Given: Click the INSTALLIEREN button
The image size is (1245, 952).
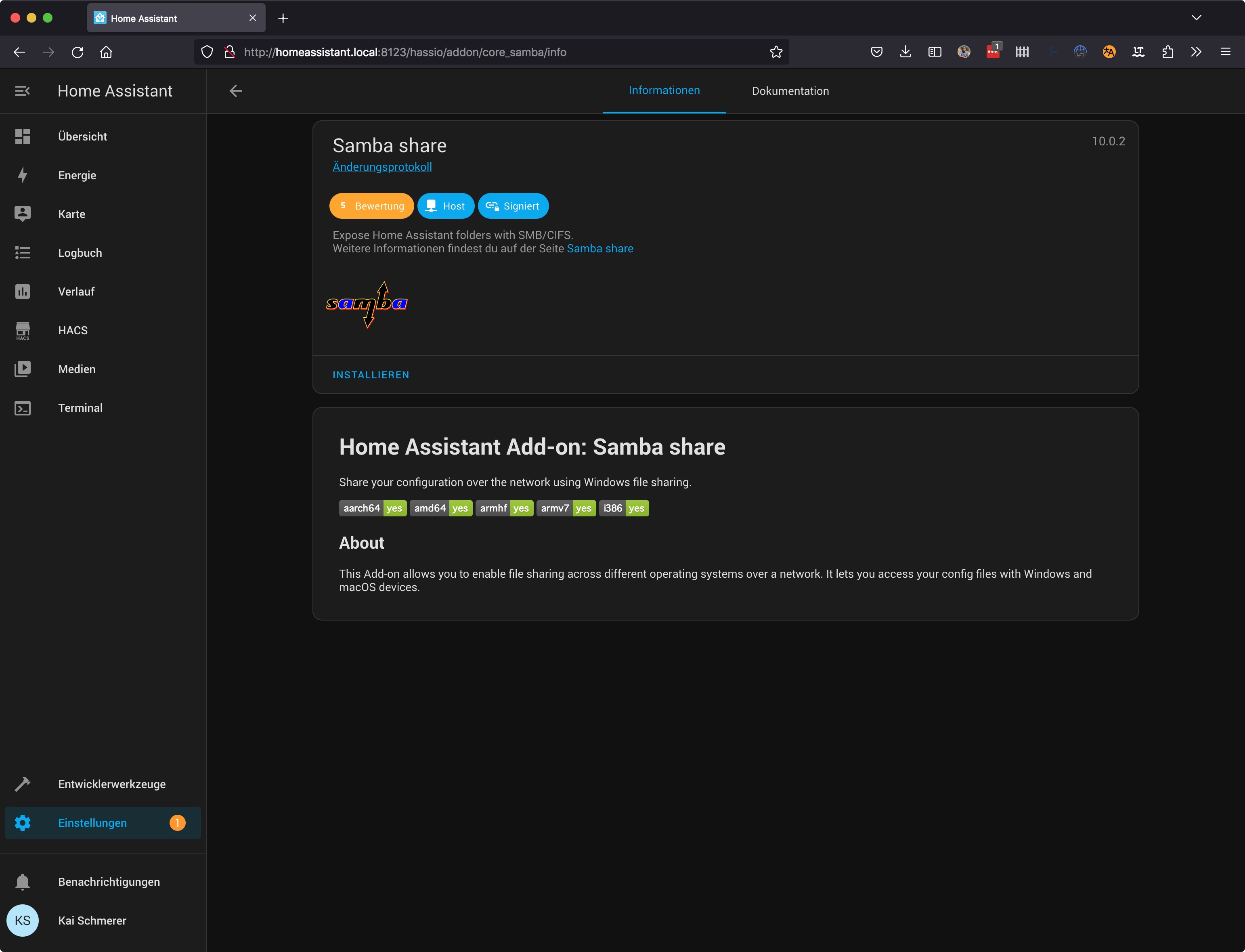Looking at the screenshot, I should [x=371, y=375].
